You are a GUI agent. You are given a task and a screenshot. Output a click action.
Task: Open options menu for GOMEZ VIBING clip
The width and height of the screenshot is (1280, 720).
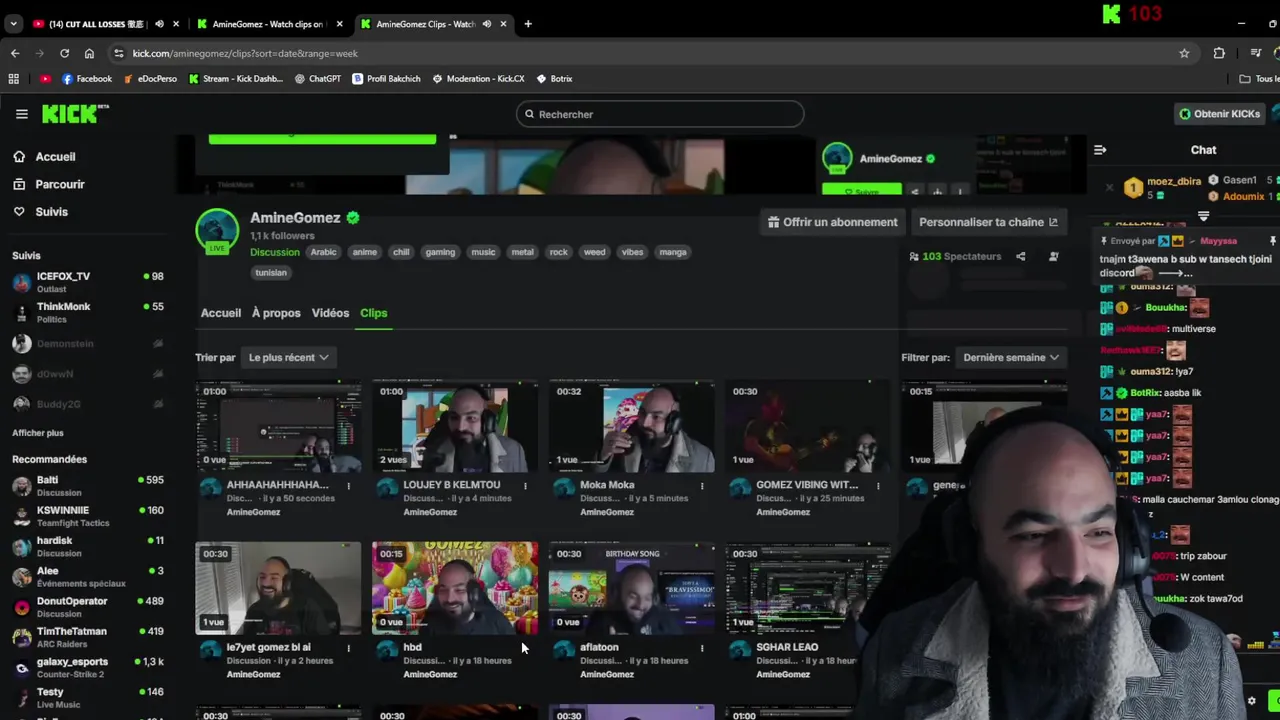[878, 485]
